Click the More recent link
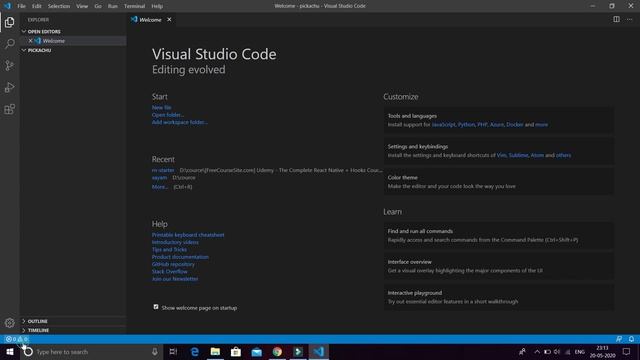The image size is (640, 360). click(160, 187)
